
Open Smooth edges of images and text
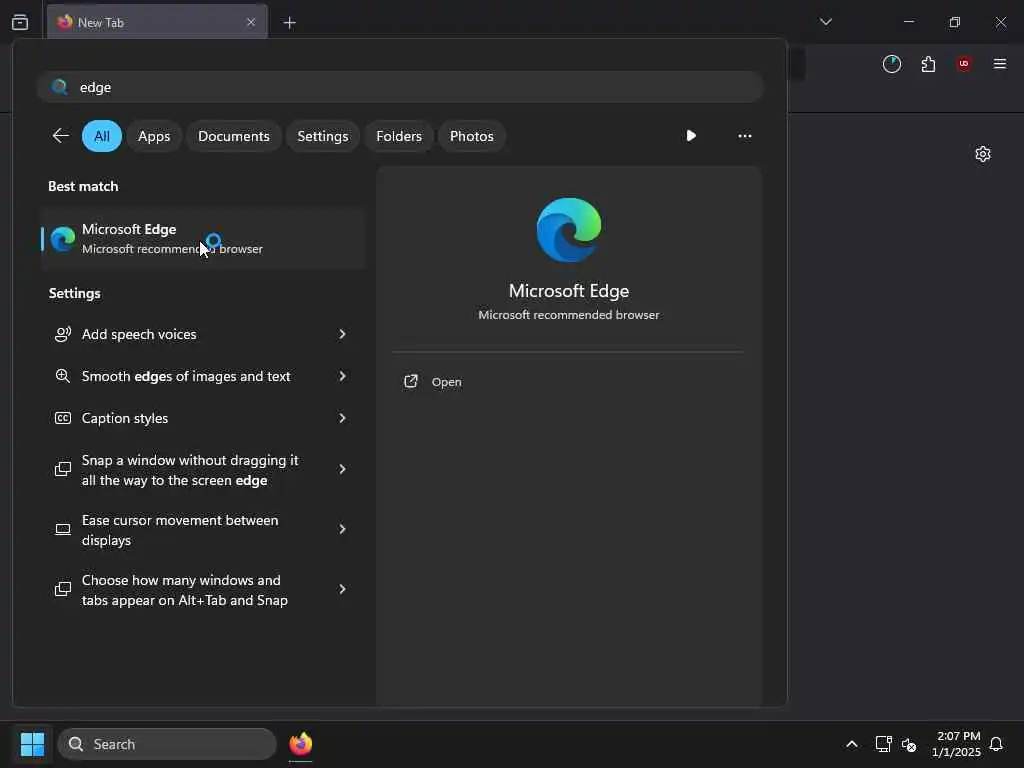202,376
